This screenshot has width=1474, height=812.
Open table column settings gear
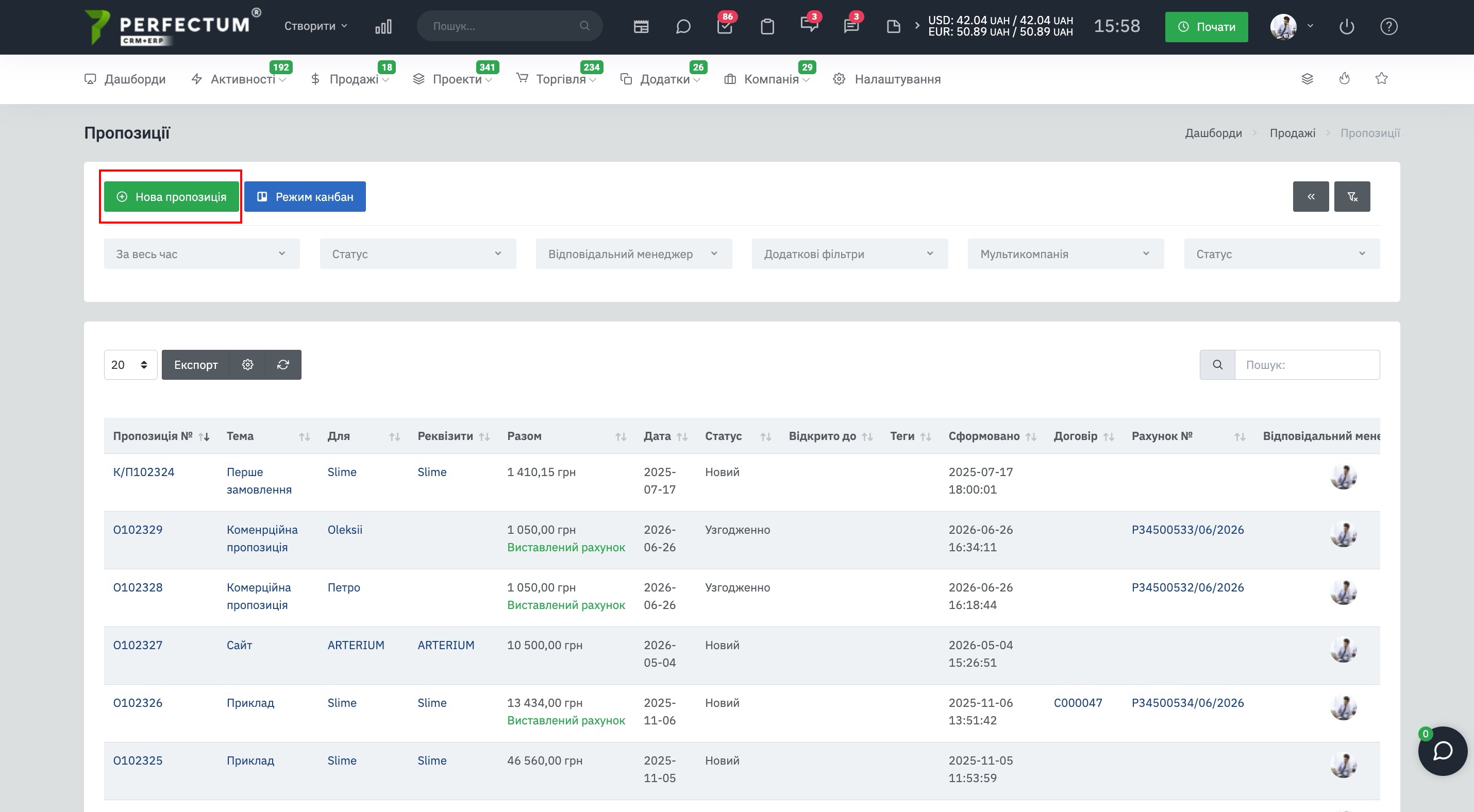(x=247, y=365)
